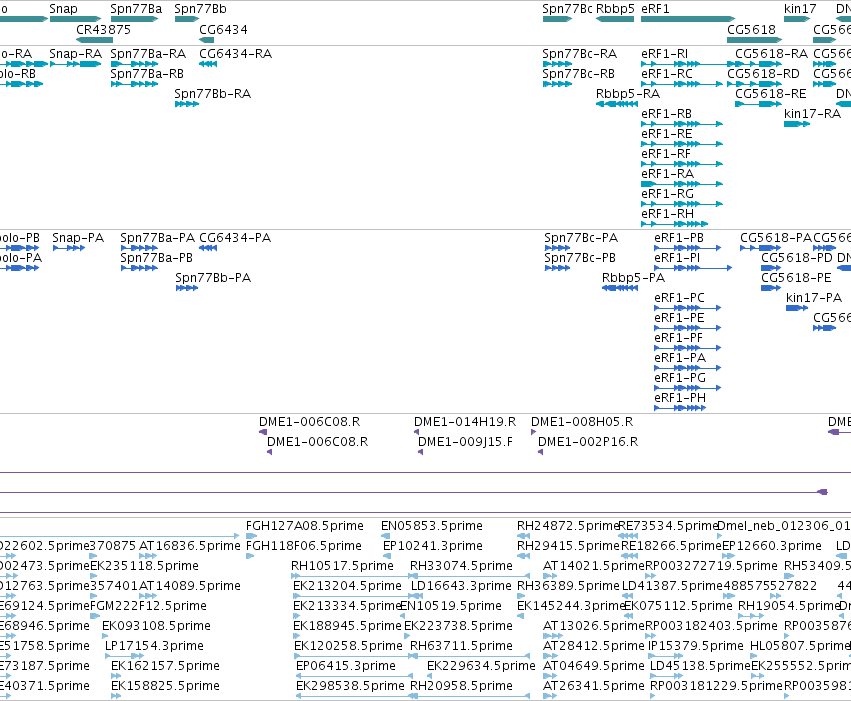851x701 pixels.
Task: Select protein CG5618-PE
Action: [x=771, y=288]
